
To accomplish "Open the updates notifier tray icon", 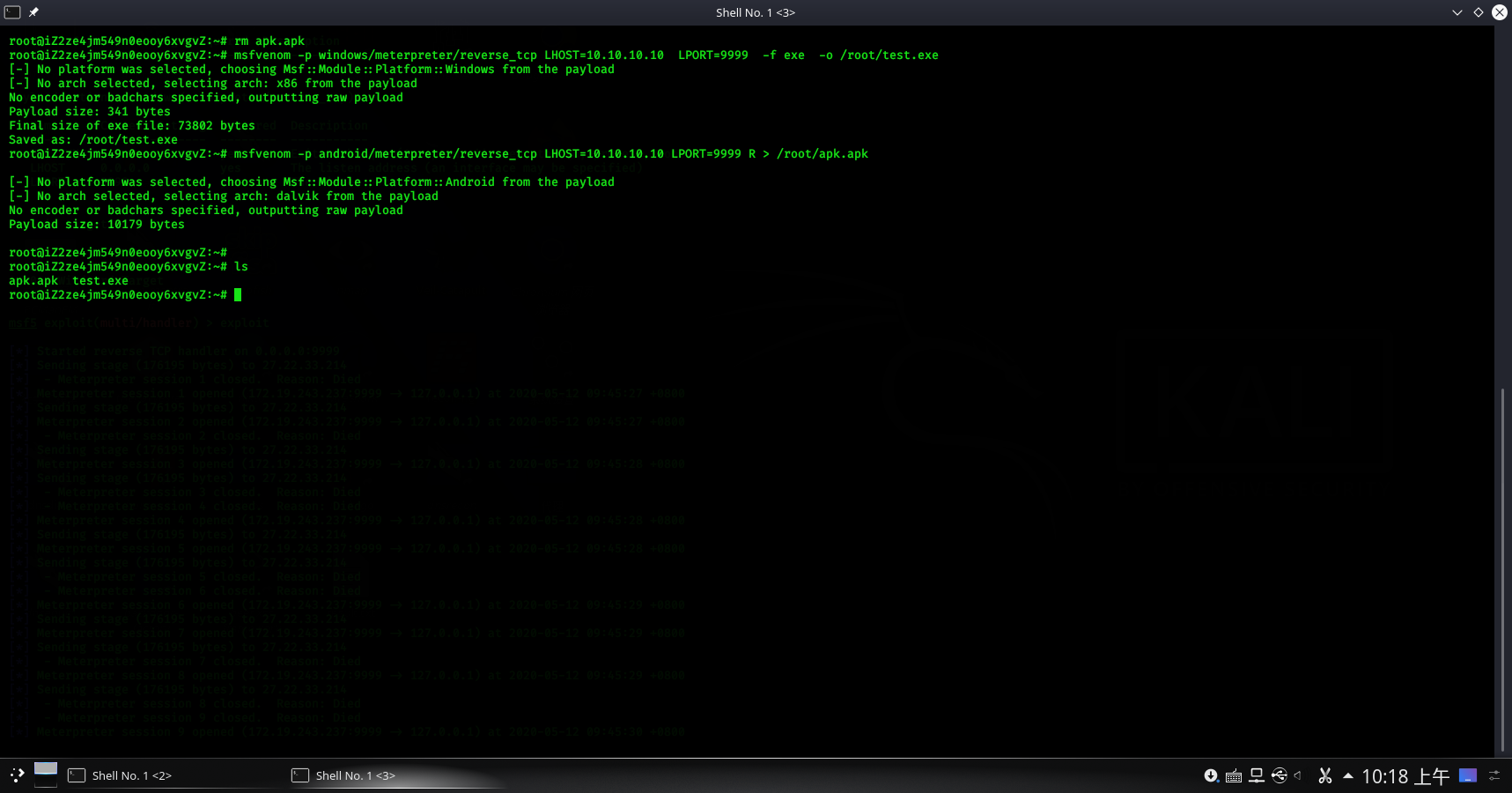I will point(1212,775).
